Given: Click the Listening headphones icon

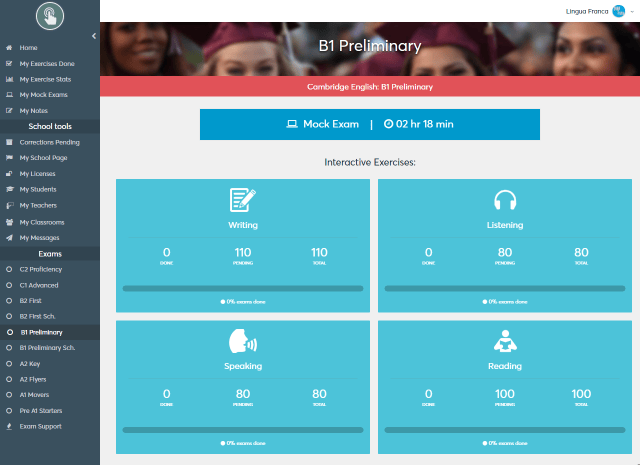Looking at the screenshot, I should pos(505,200).
